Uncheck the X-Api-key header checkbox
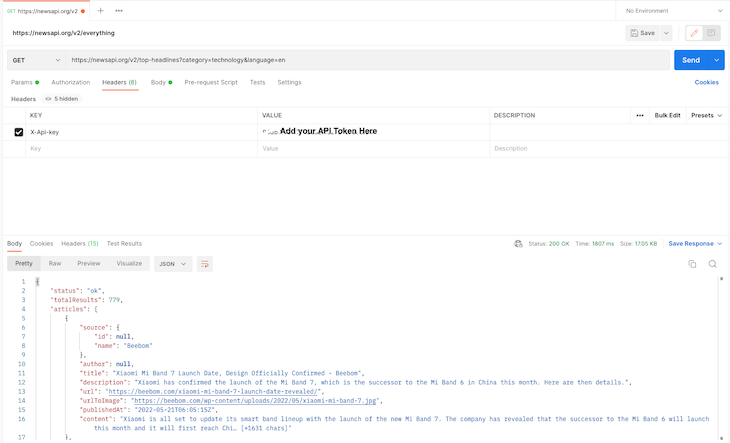Screen dimensions: 730x443 coord(19,132)
